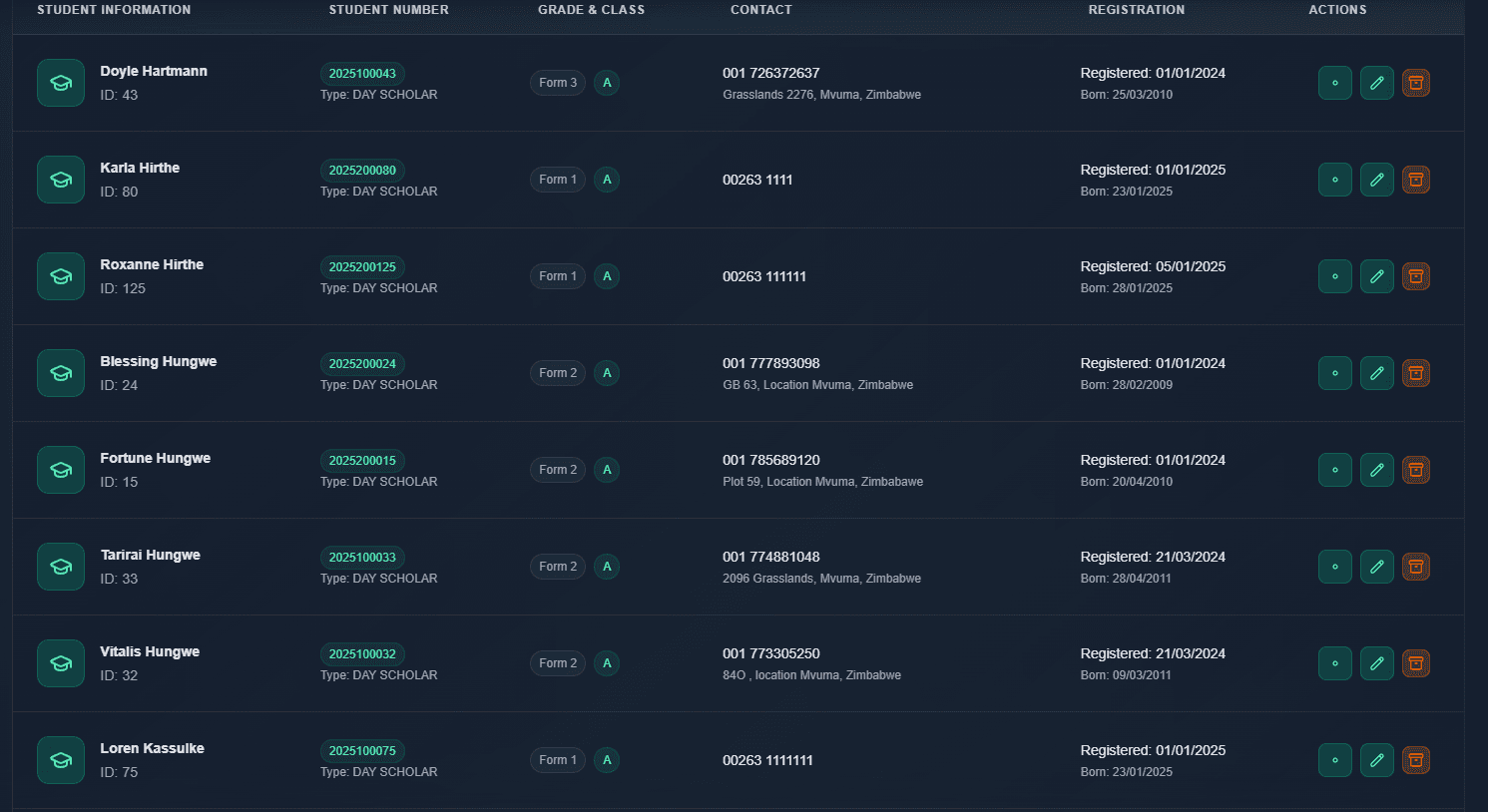Click the graduation cap avatar for Doyle Hartmann
1488x812 pixels.
tap(61, 83)
